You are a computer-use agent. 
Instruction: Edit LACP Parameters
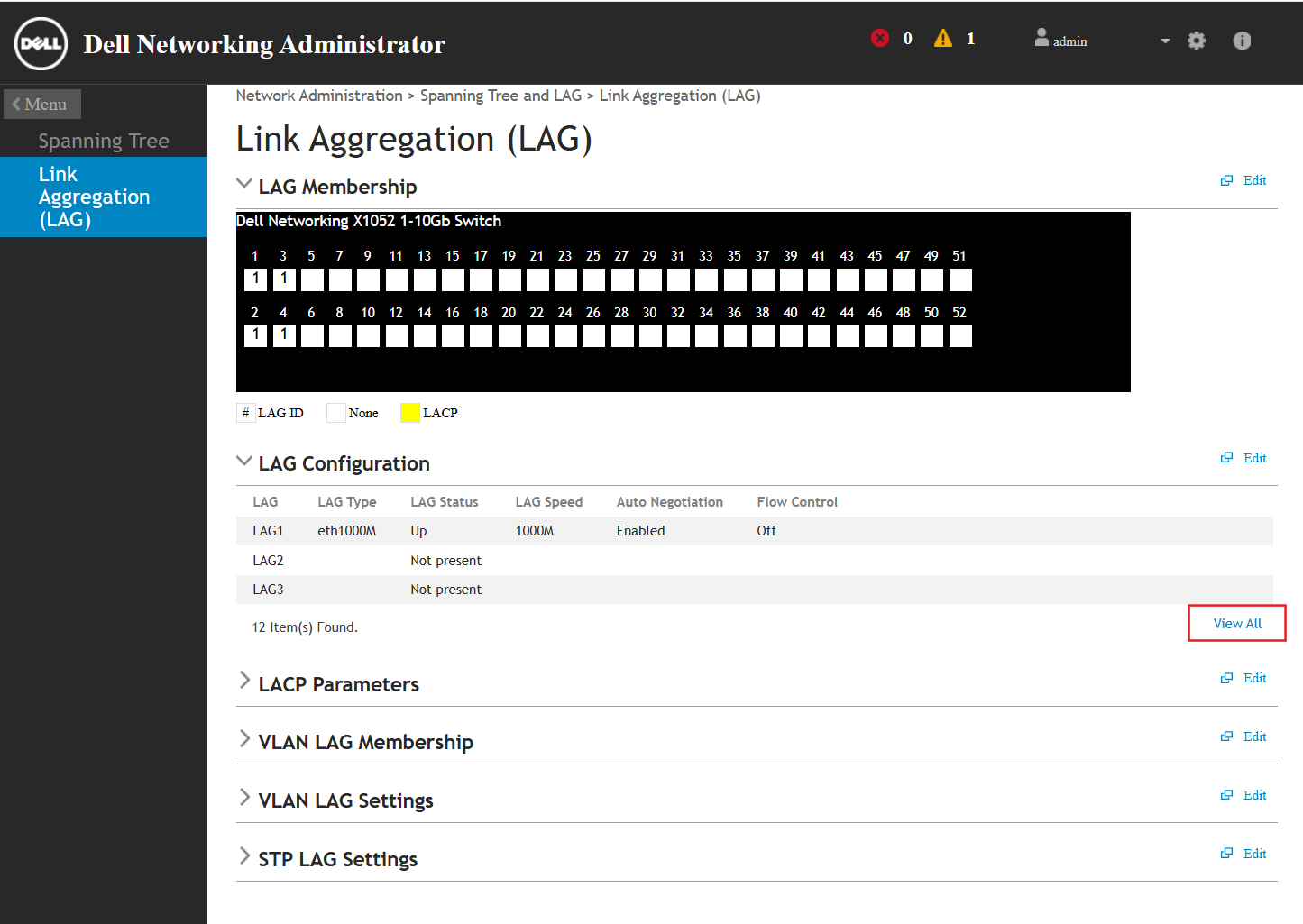coord(1254,678)
